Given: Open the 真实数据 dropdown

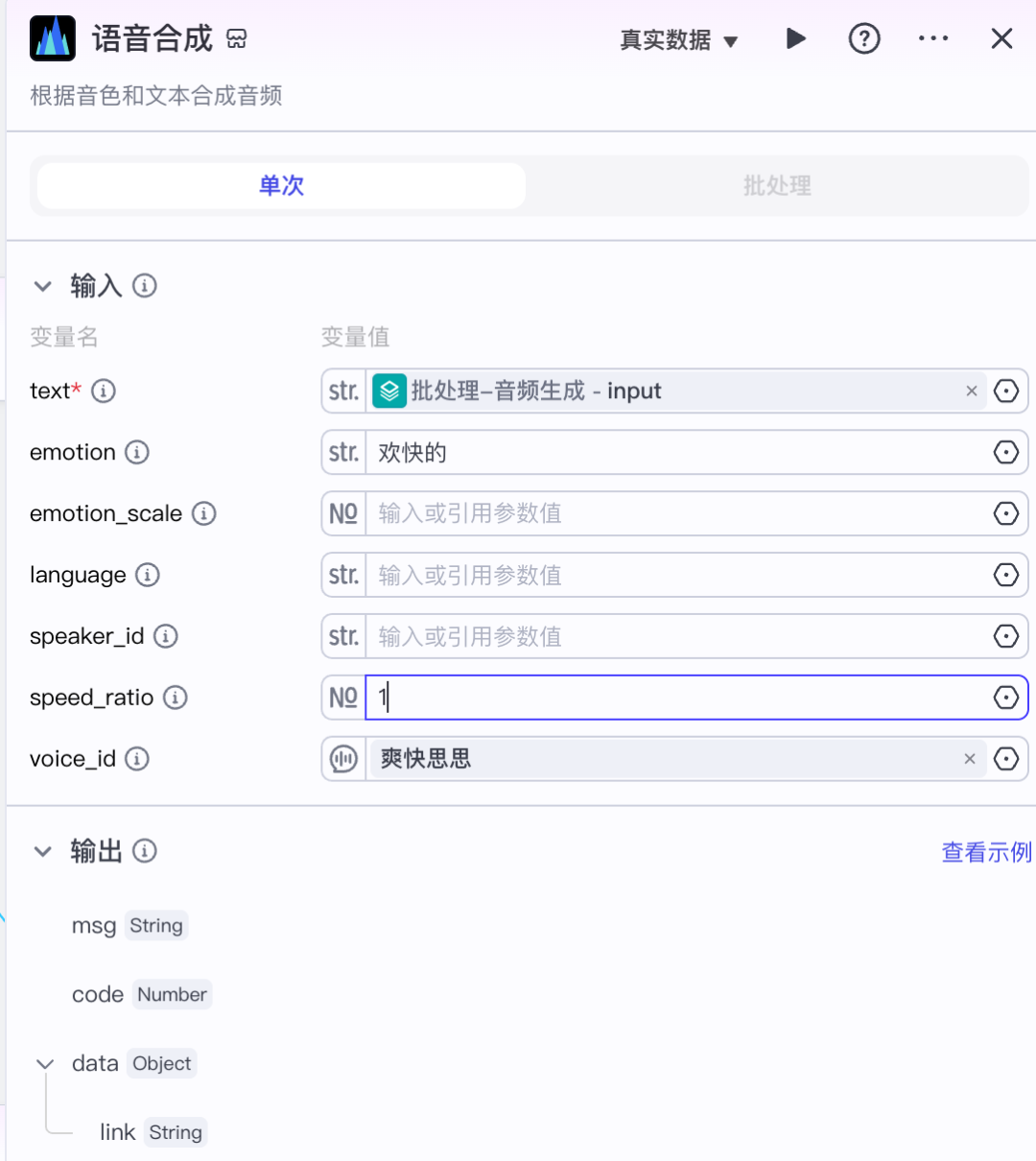Looking at the screenshot, I should point(679,40).
